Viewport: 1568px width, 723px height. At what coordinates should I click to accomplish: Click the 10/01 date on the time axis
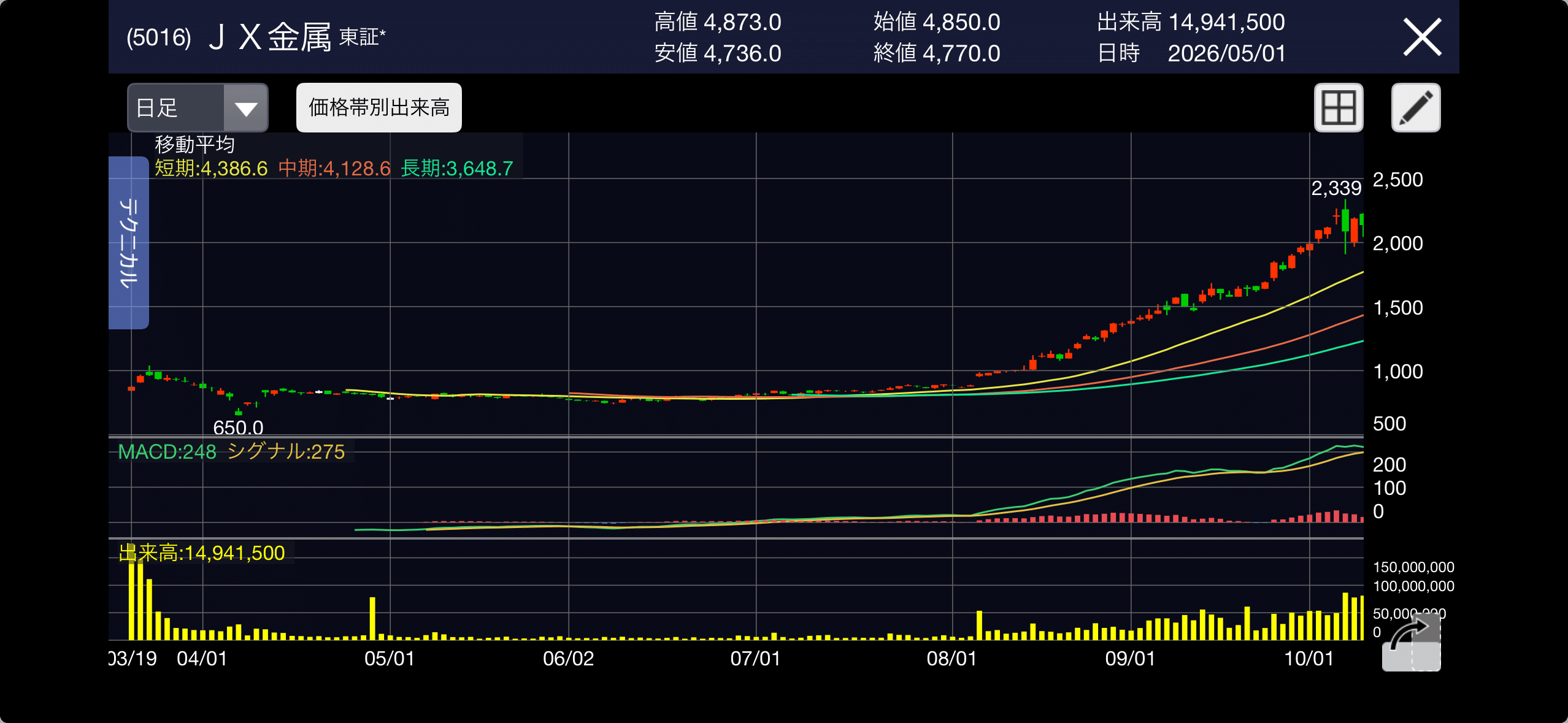pos(1309,659)
